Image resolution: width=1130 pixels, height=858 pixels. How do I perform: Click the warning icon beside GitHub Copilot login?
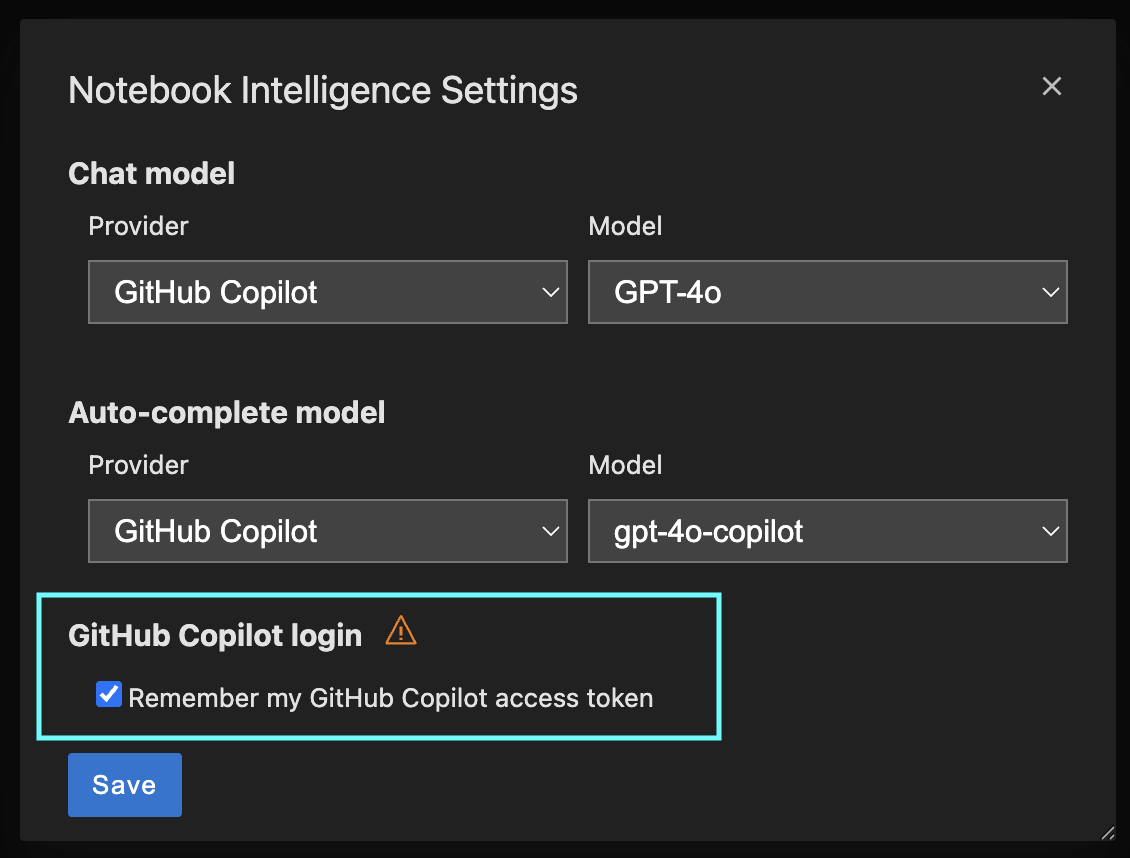tap(401, 631)
